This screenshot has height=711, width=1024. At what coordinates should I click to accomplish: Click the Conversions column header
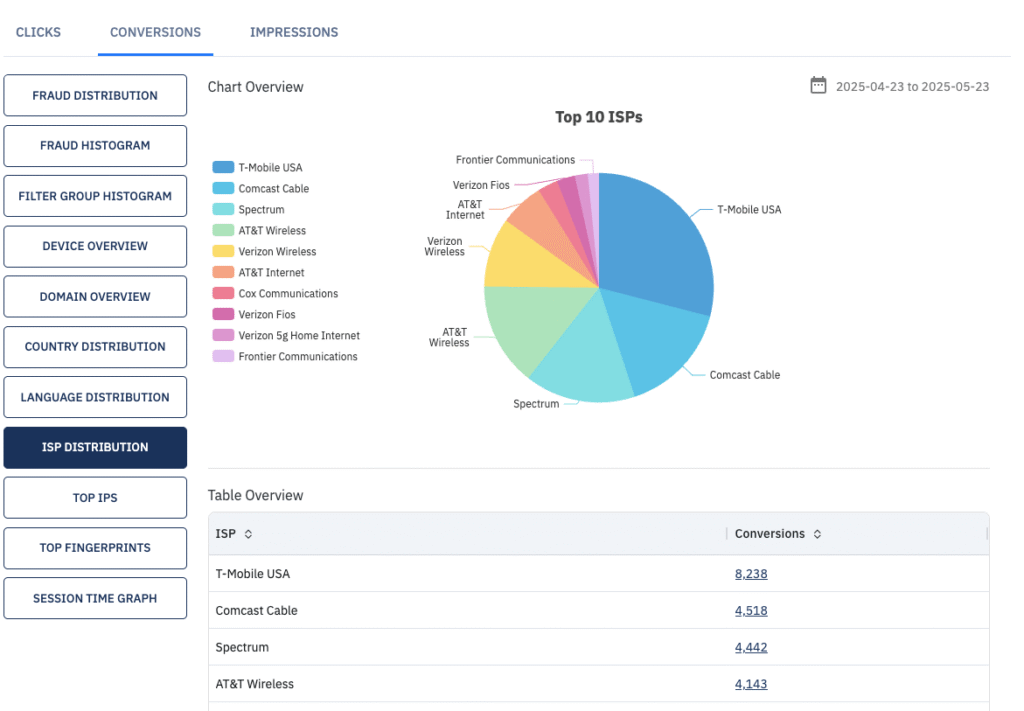[x=769, y=534]
